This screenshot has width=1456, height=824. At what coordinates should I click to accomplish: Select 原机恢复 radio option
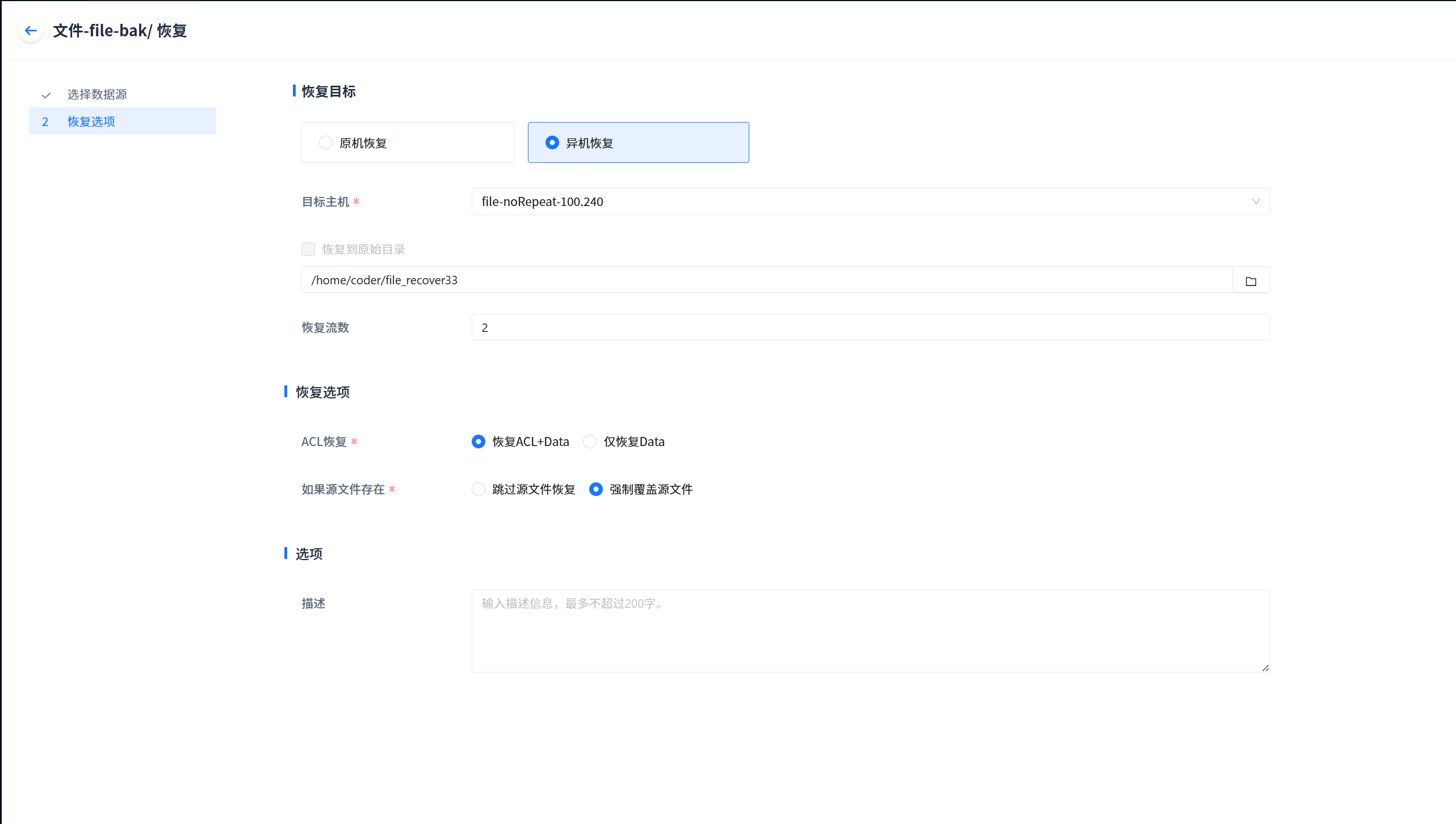tap(326, 142)
